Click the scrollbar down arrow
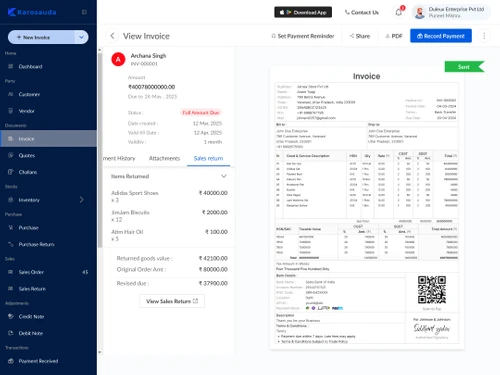Image resolution: width=500 pixels, height=375 pixels. [x=100, y=352]
